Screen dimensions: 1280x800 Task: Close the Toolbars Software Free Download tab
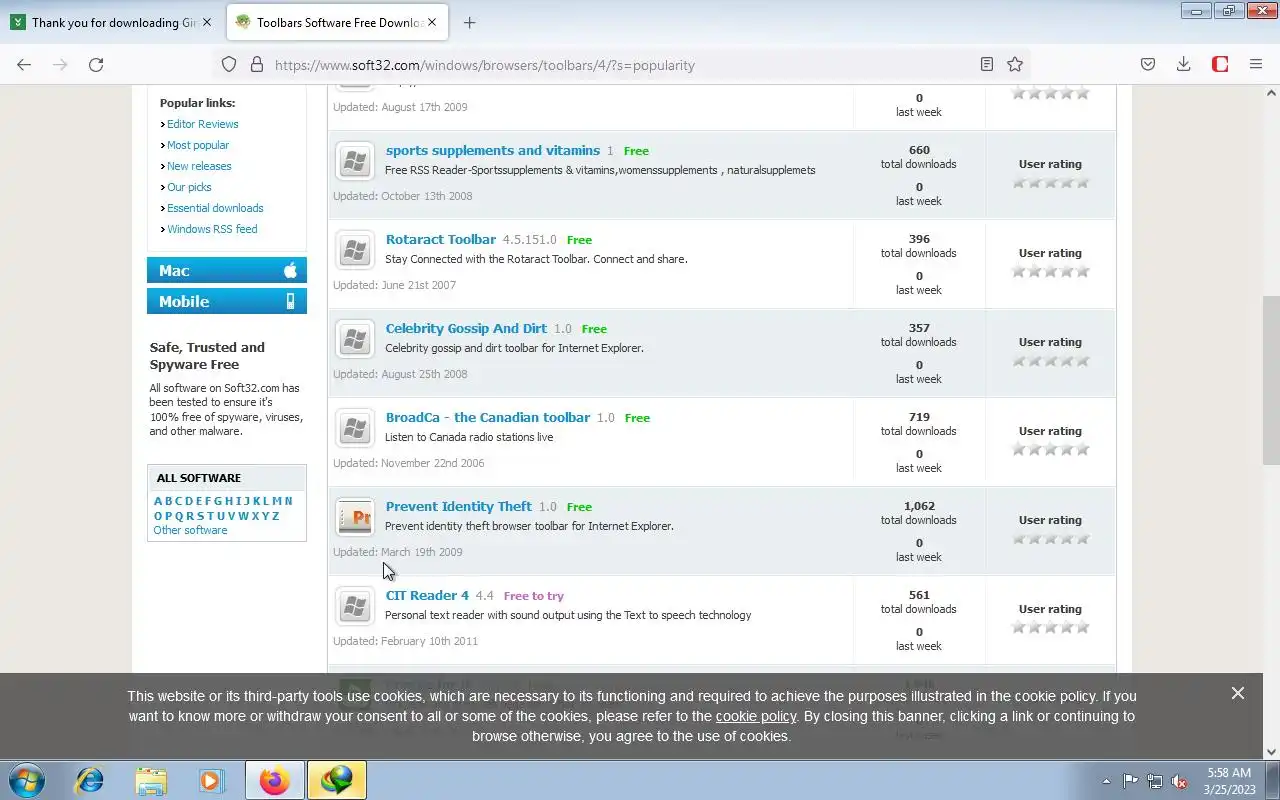tap(433, 22)
